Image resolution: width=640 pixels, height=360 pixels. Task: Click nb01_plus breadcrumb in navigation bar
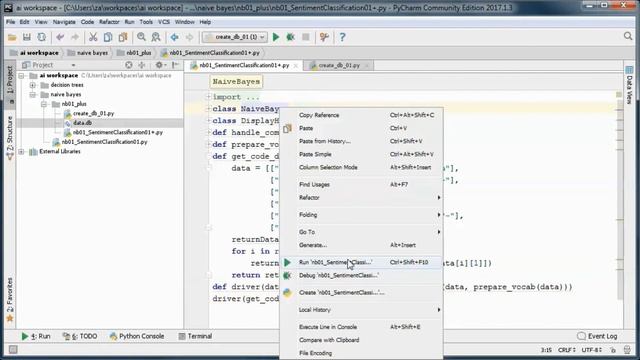134,53
